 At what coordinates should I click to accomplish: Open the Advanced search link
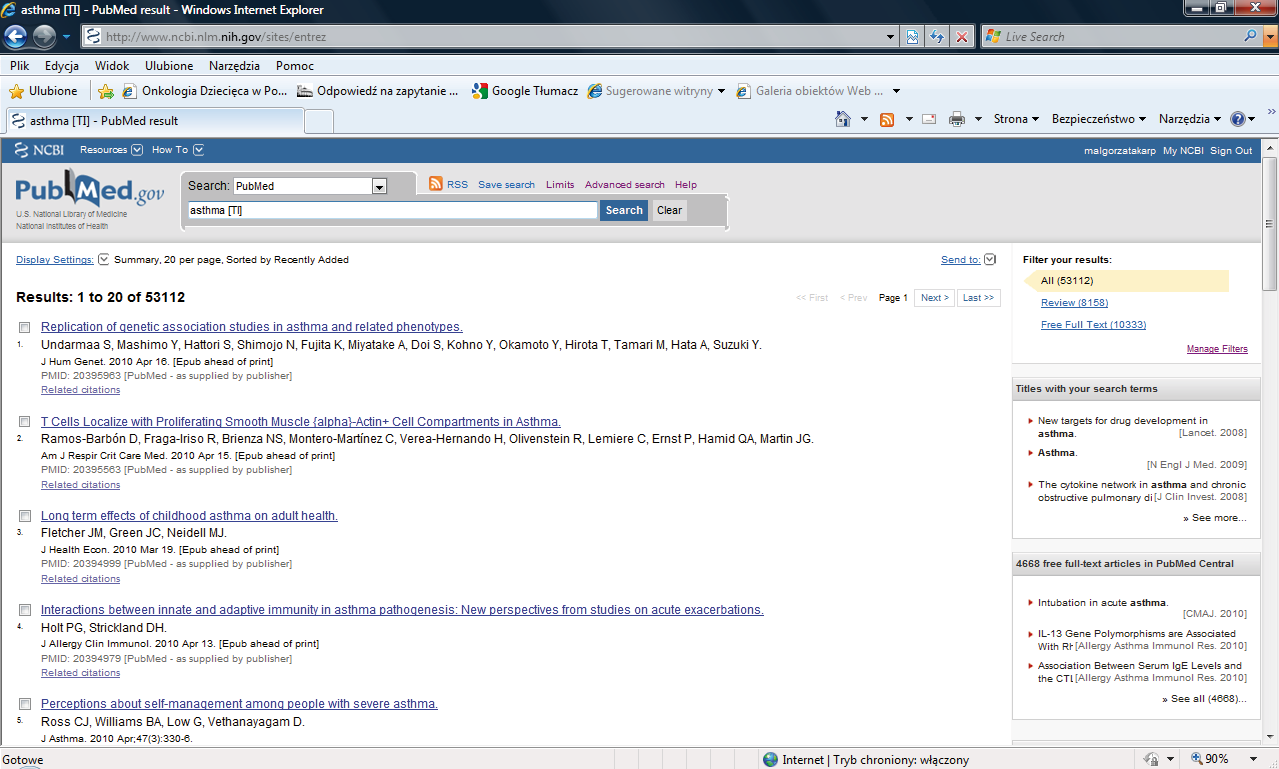625,185
